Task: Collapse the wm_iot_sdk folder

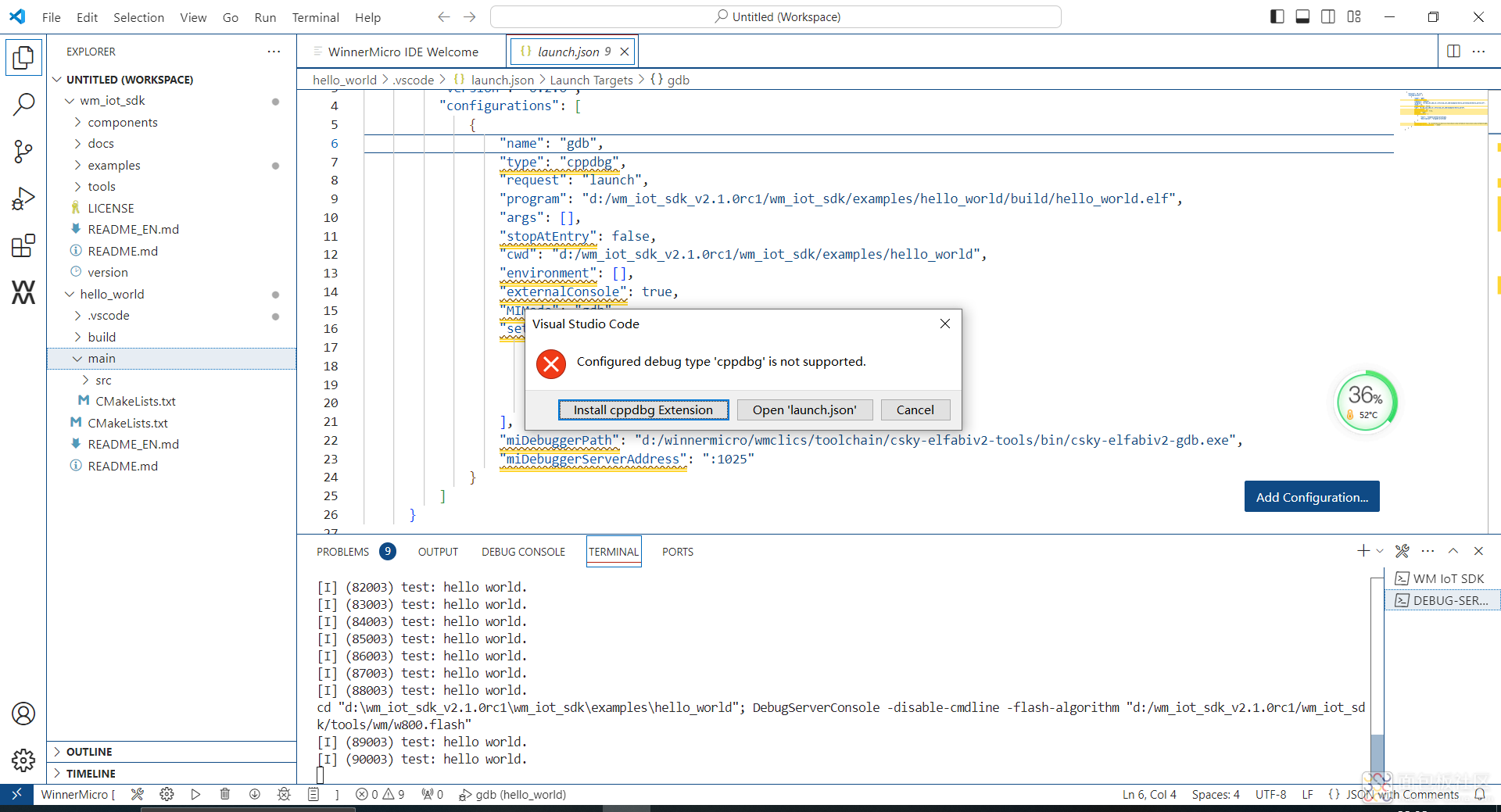Action: pos(171,101)
